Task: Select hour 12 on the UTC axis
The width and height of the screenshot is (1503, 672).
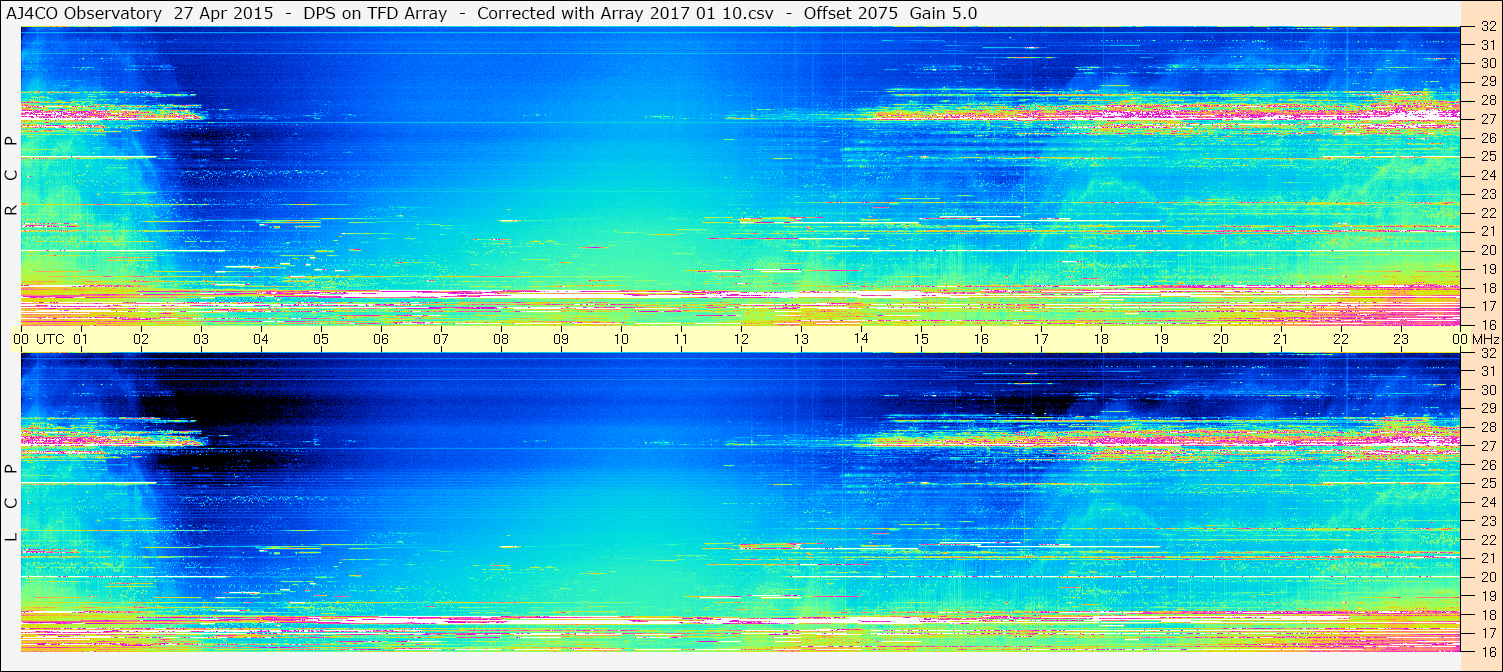Action: point(741,339)
